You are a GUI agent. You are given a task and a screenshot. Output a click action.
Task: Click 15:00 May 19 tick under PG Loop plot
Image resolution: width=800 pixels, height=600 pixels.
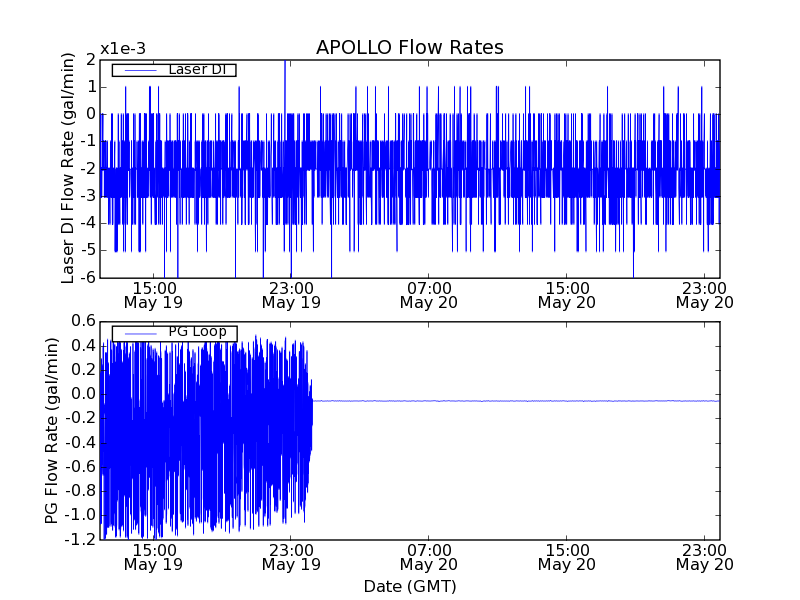click(x=152, y=556)
